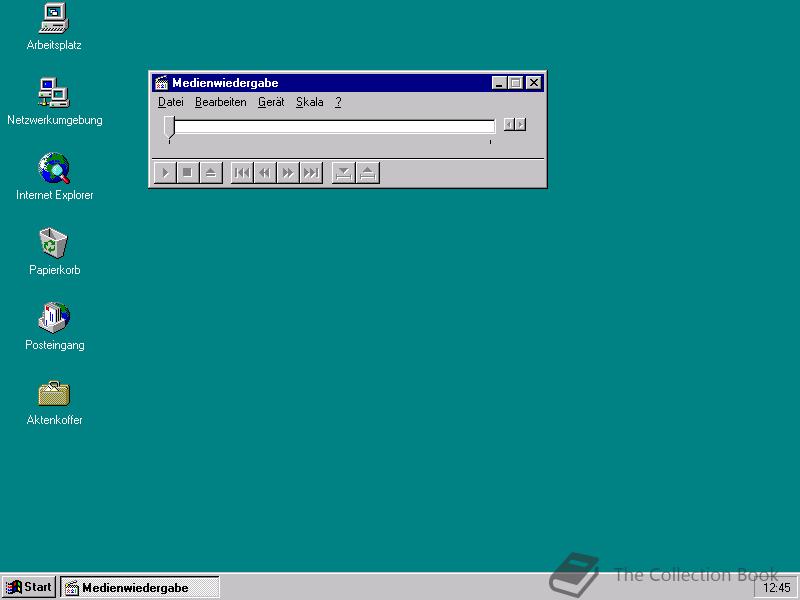Close the Medienwiedergabe window
This screenshot has height=600, width=800.
click(534, 83)
